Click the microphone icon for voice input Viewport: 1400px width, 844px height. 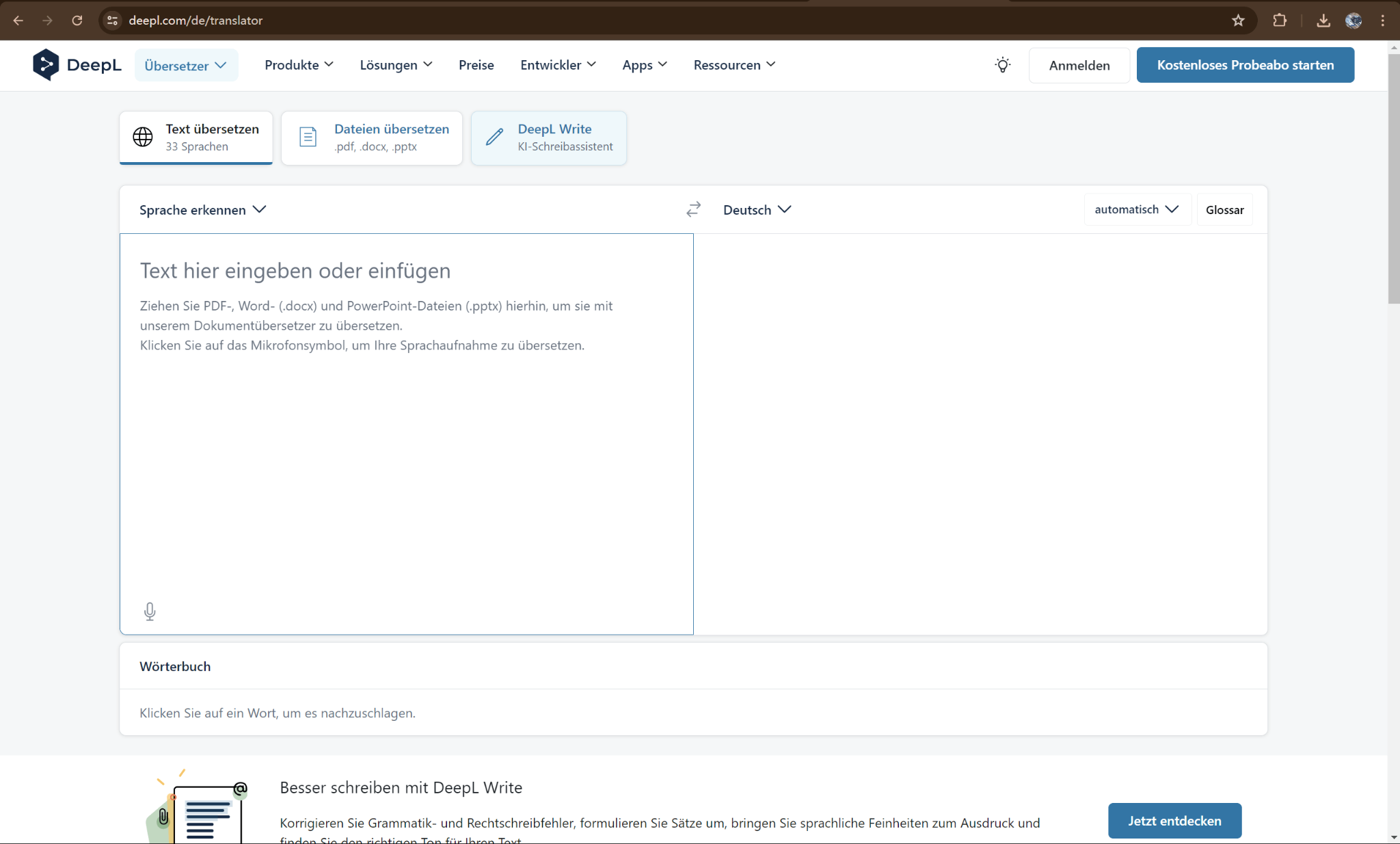tap(150, 611)
